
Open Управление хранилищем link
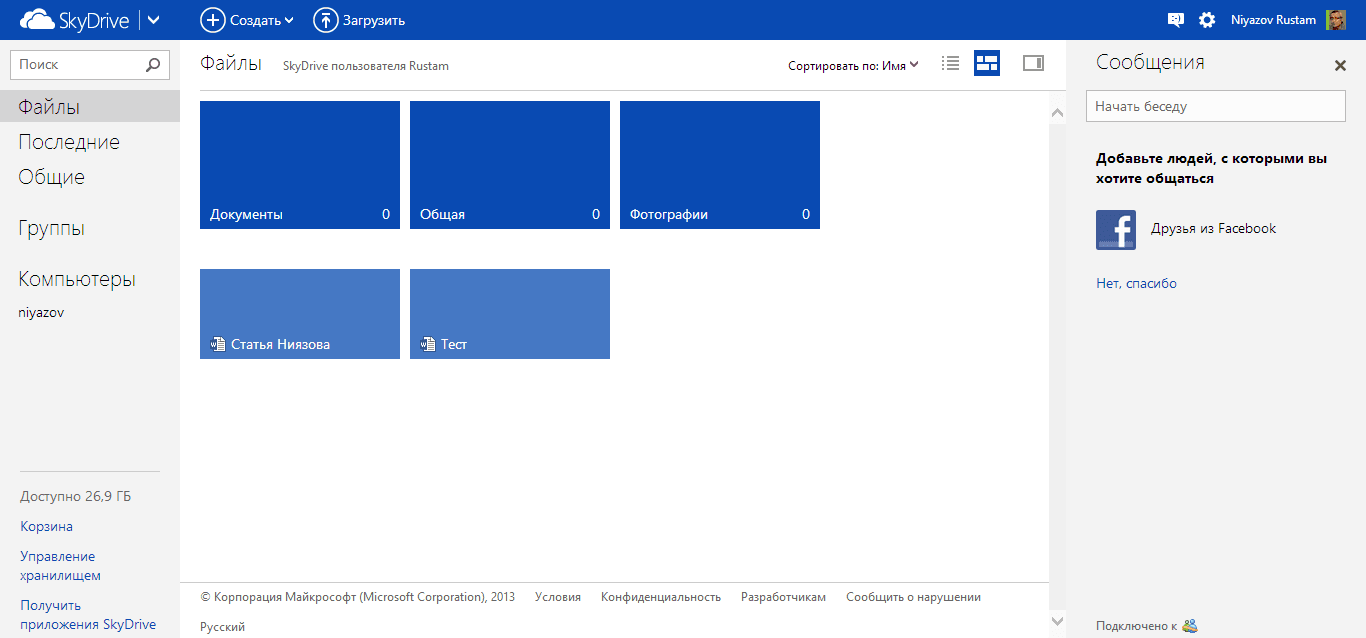[60, 565]
